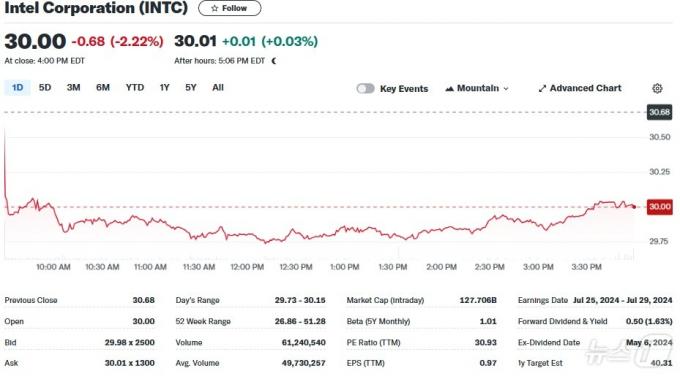The height and width of the screenshot is (376, 680).
Task: Choose the YTD range tab
Action: (x=135, y=88)
